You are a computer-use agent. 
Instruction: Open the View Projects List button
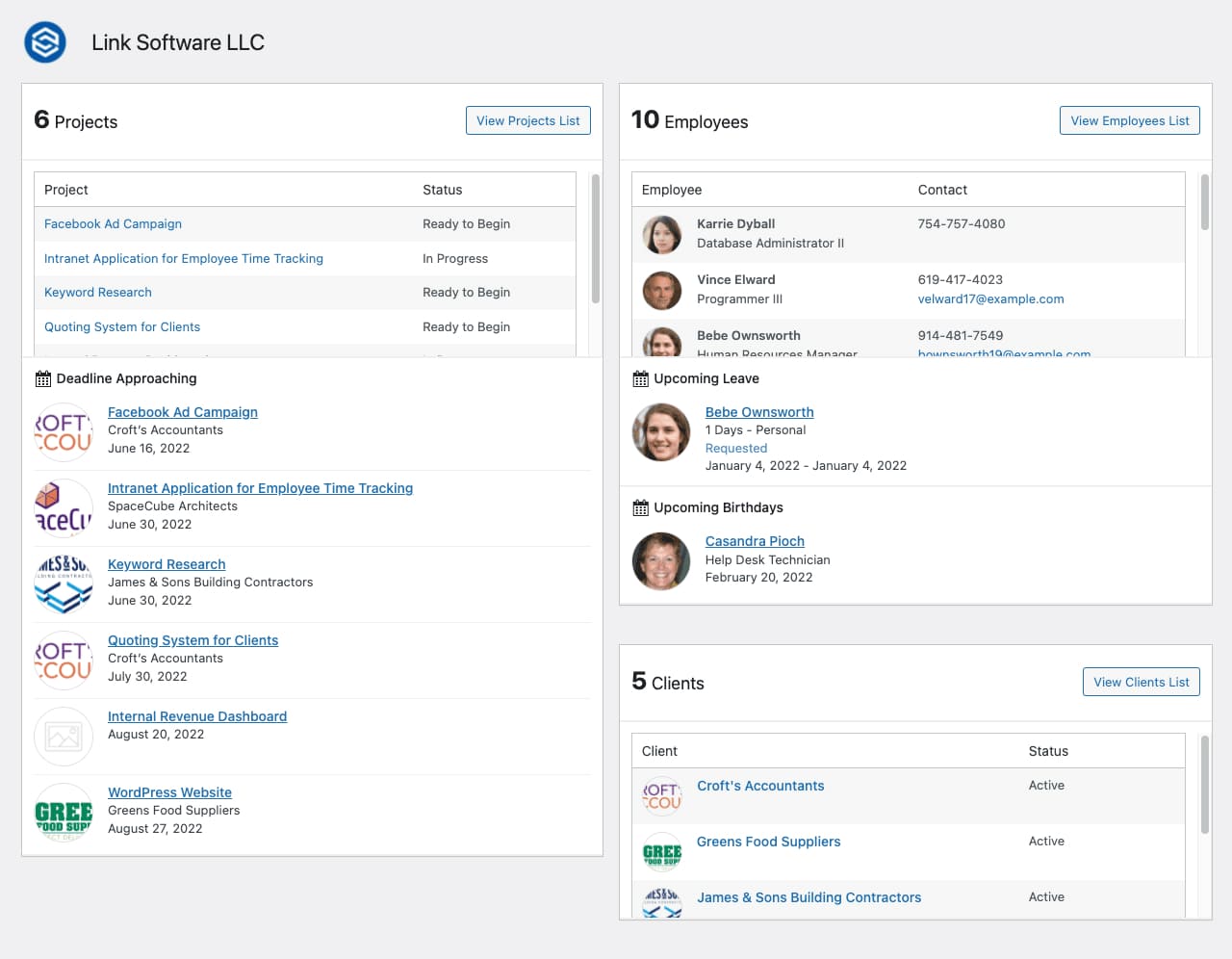(527, 120)
